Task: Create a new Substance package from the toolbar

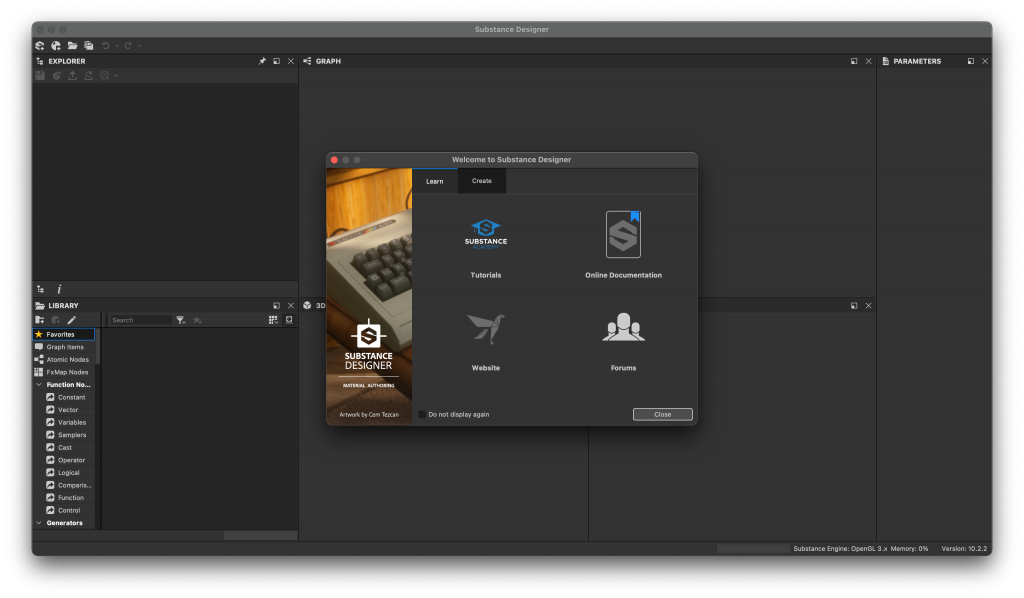Action: coord(40,46)
